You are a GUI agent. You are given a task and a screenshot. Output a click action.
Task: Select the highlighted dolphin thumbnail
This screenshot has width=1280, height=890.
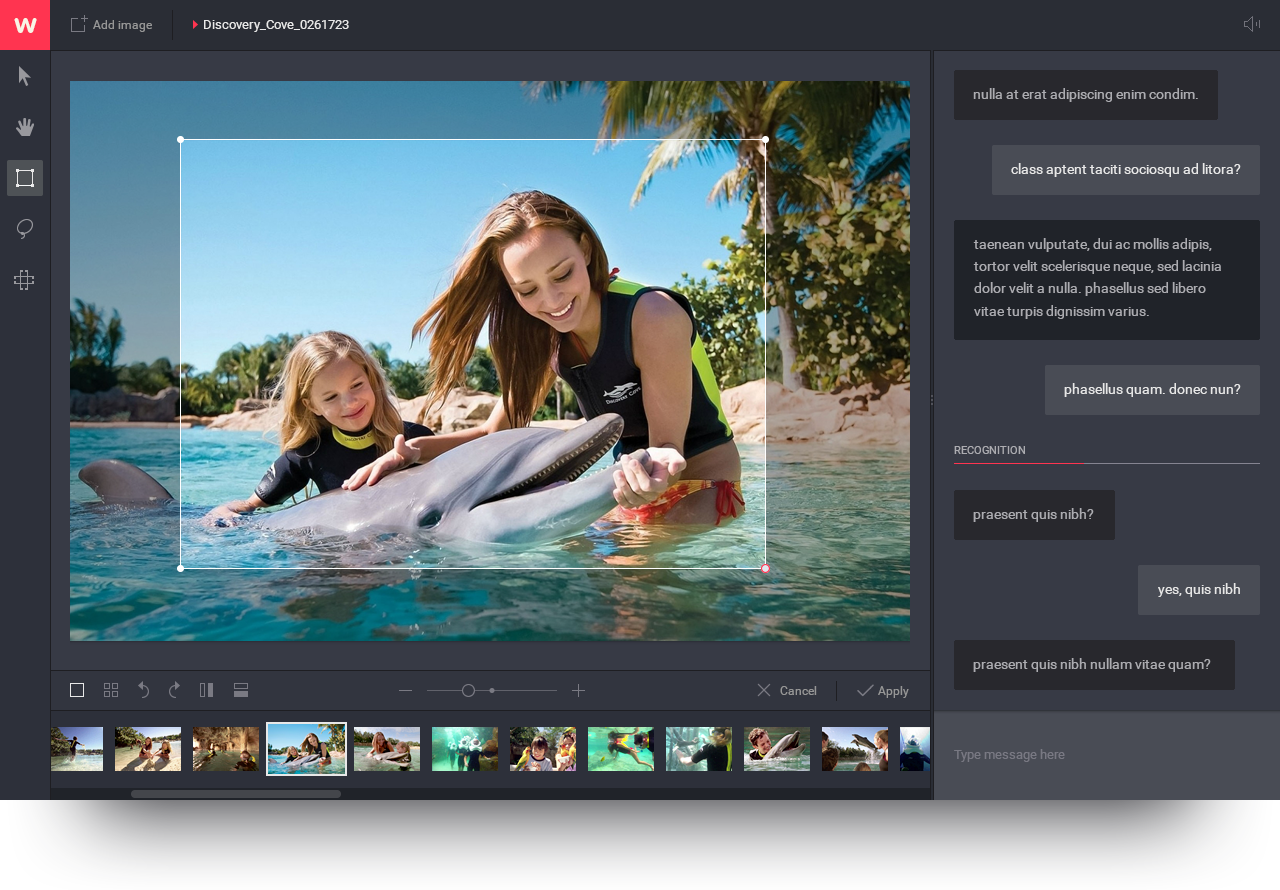pyautogui.click(x=307, y=749)
